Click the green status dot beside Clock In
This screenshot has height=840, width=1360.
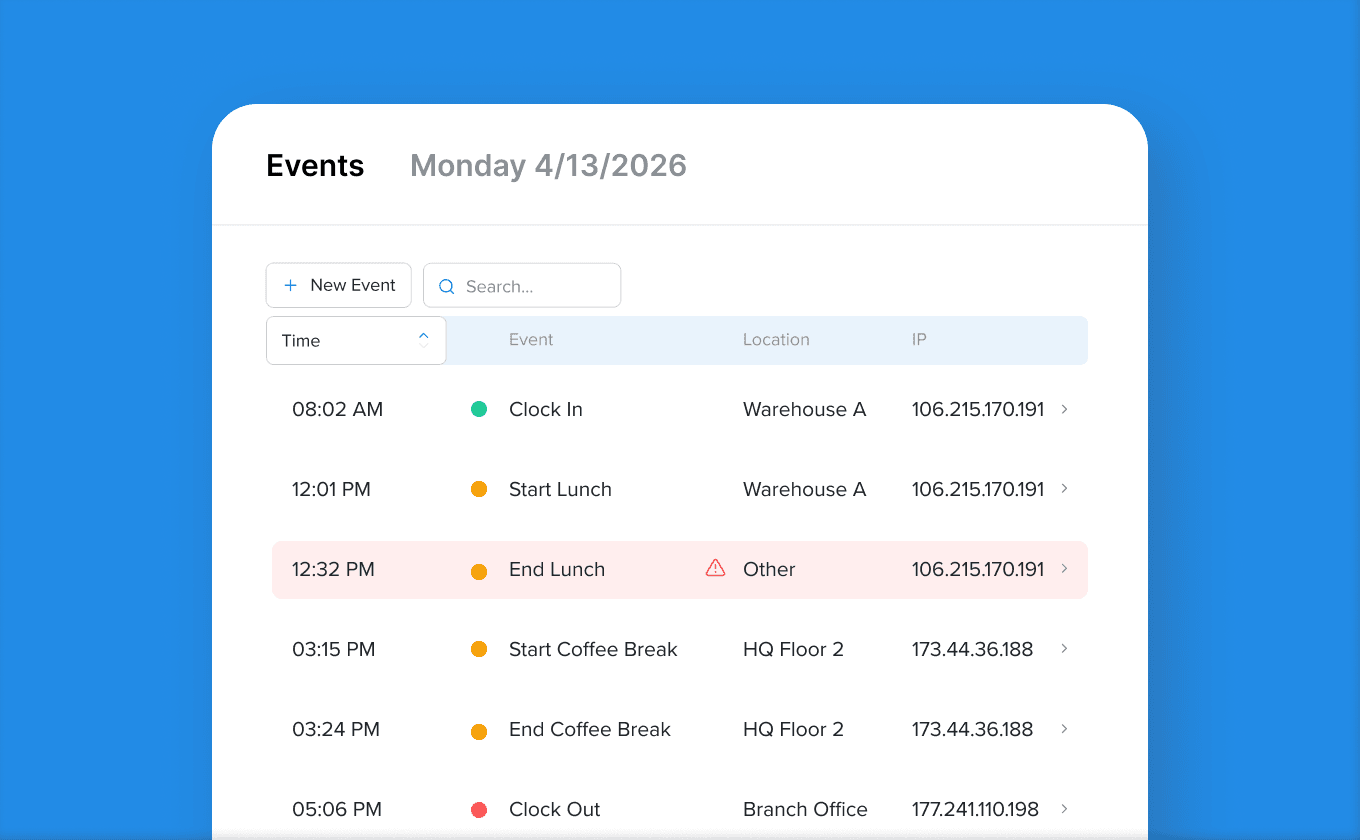click(479, 409)
